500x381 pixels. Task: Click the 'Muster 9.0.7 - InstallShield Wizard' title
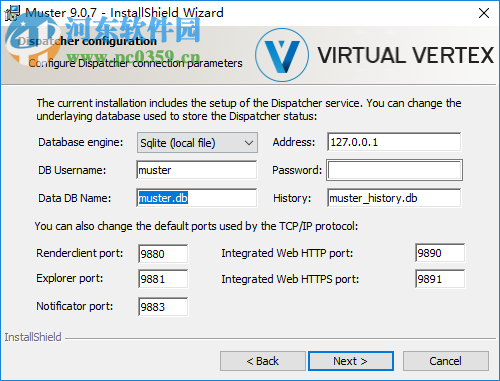coord(124,13)
